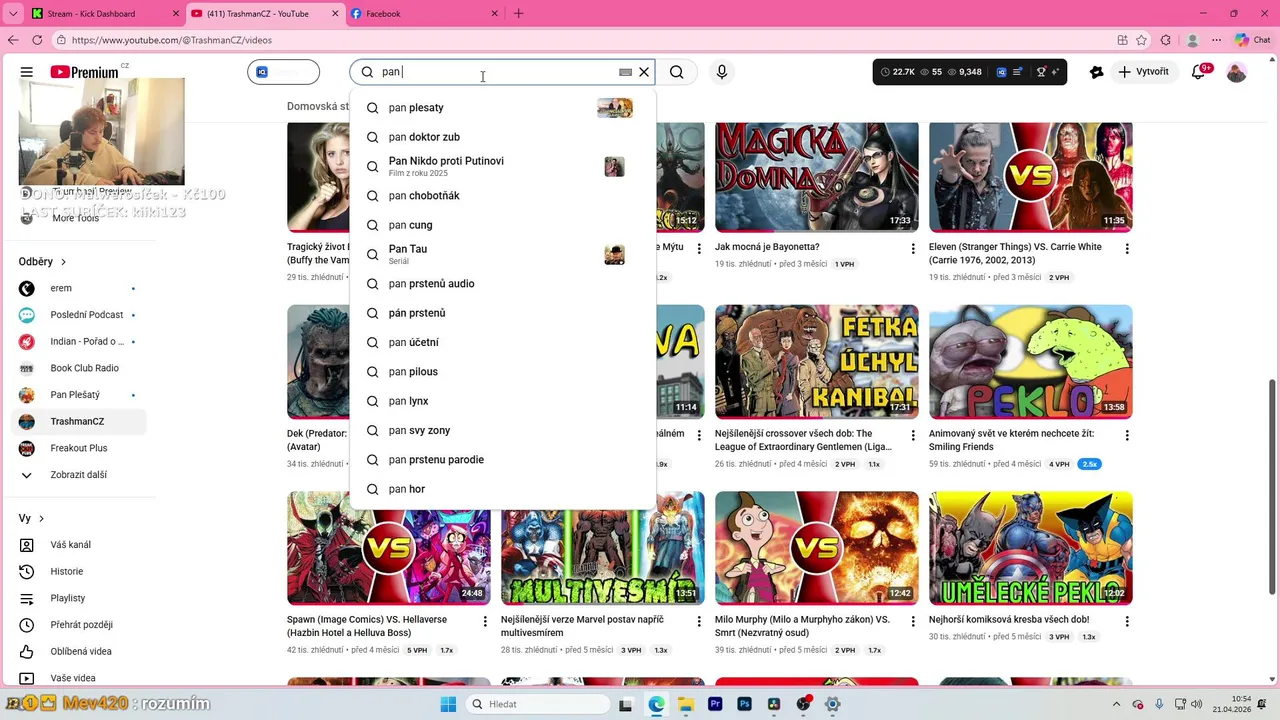Choose suggestion "pan účetní"
1280x720 pixels.
click(x=502, y=342)
